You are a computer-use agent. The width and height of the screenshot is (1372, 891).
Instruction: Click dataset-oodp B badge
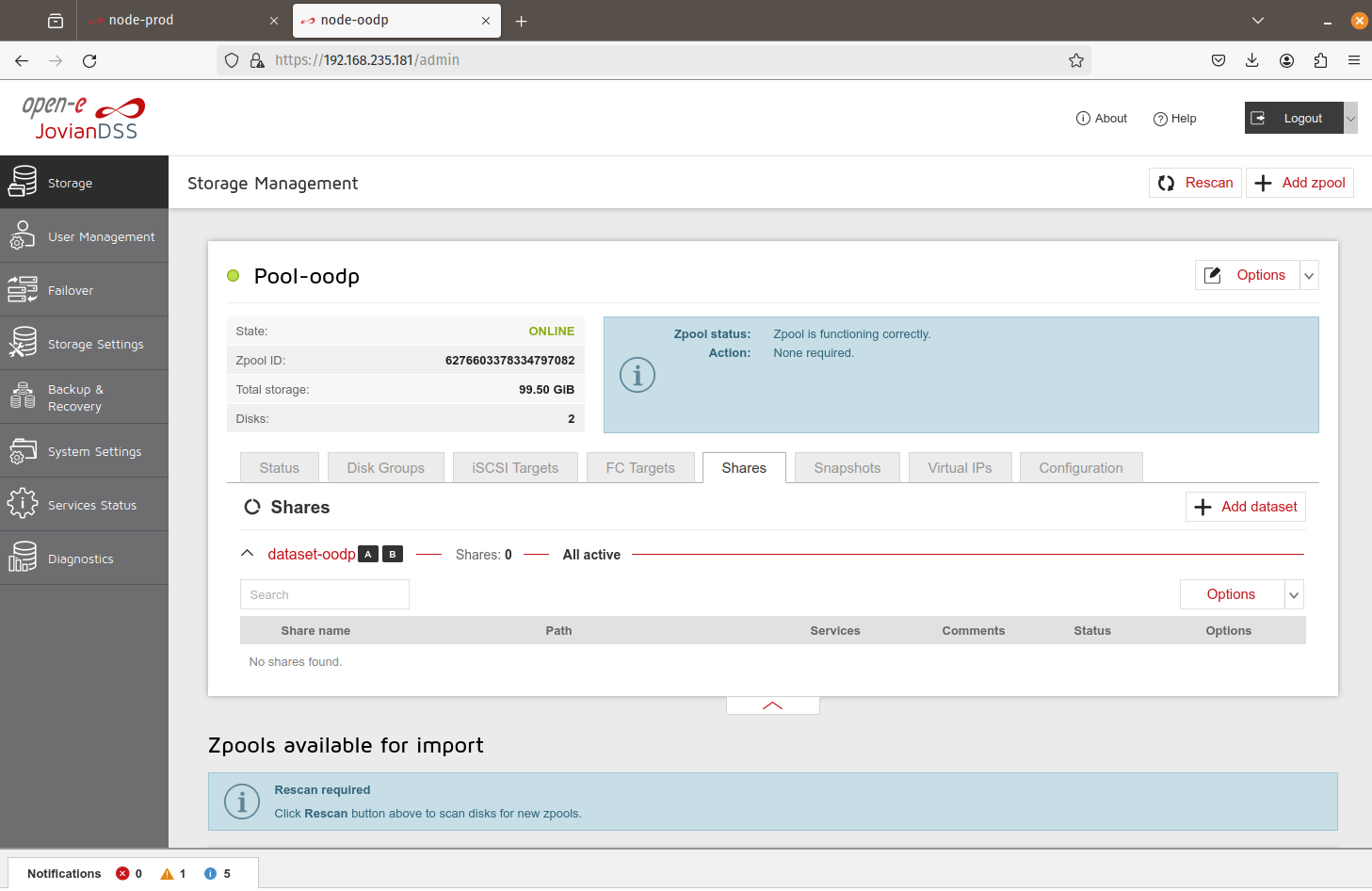point(393,554)
